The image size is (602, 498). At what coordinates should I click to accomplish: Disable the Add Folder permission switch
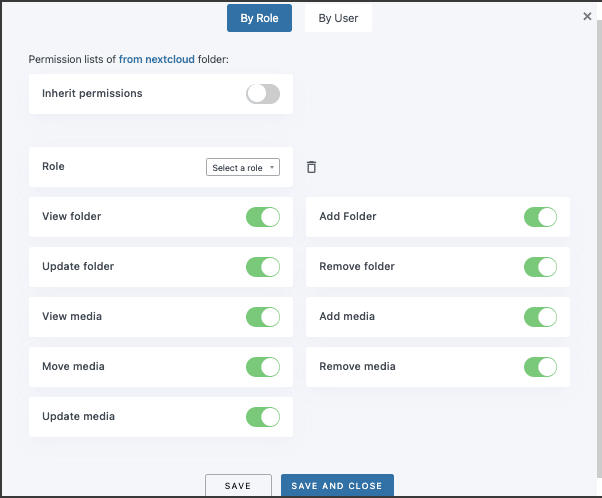click(x=540, y=217)
